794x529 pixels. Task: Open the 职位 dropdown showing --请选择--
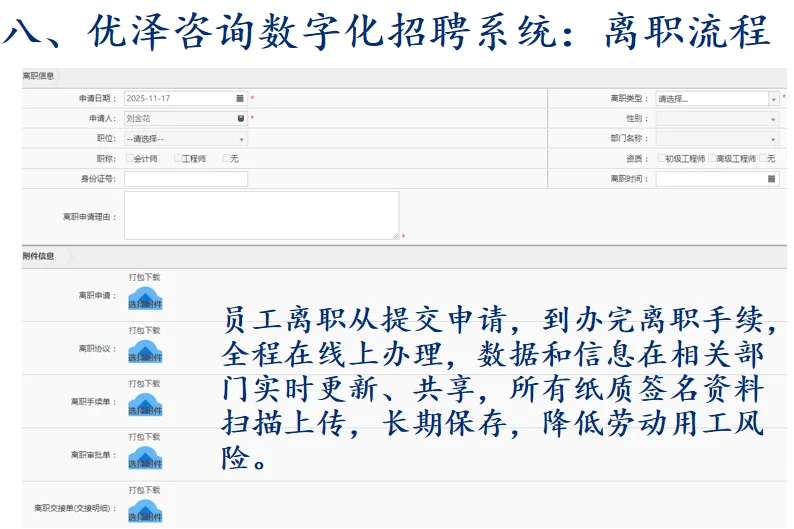click(186, 139)
